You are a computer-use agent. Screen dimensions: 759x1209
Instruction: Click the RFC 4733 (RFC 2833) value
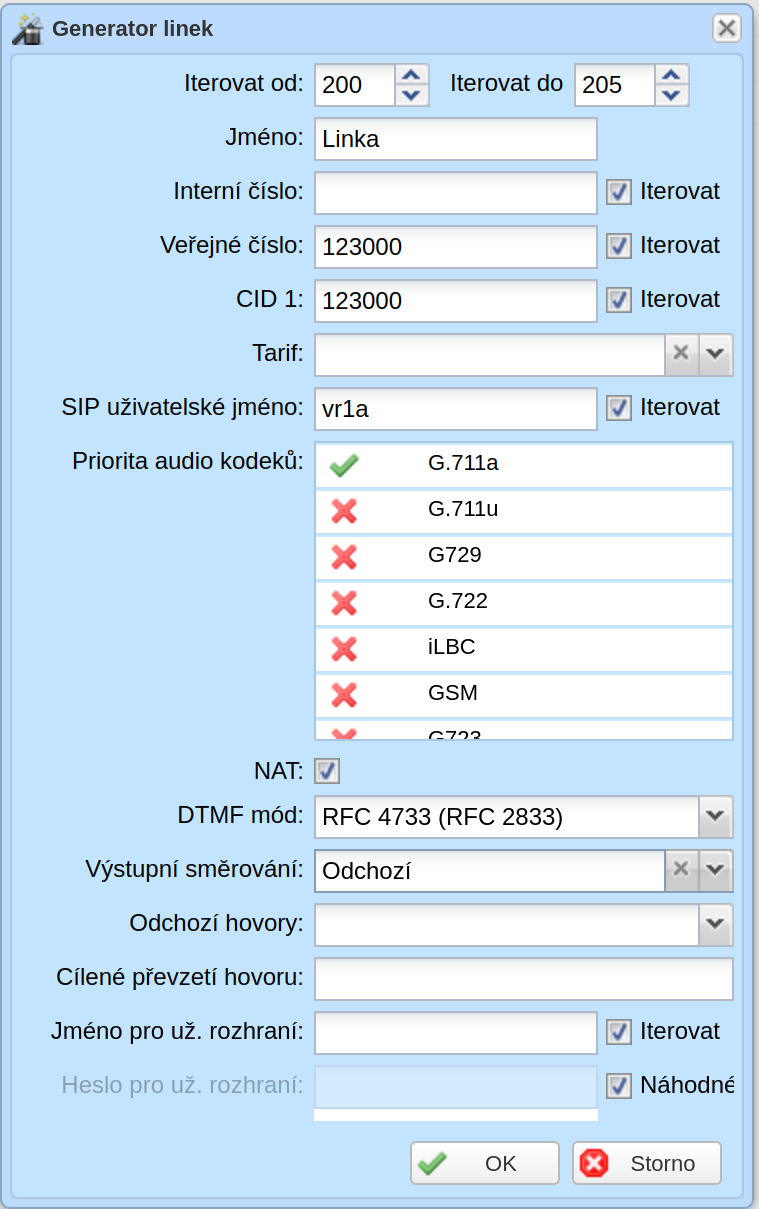pyautogui.click(x=443, y=818)
